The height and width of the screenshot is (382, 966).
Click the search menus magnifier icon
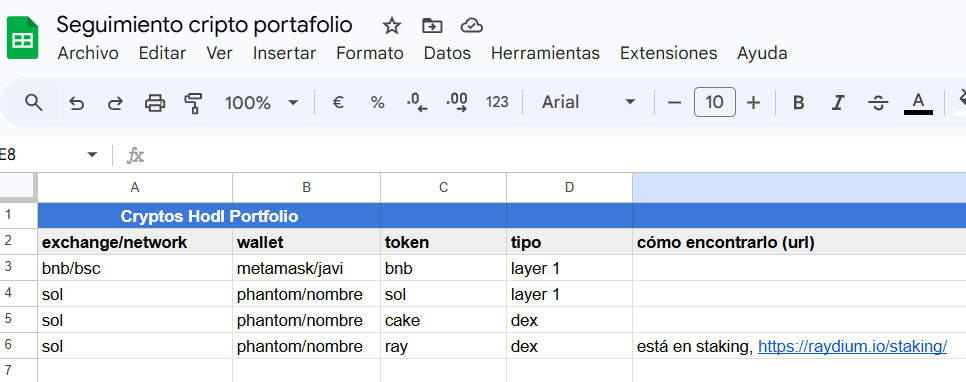(x=33, y=102)
